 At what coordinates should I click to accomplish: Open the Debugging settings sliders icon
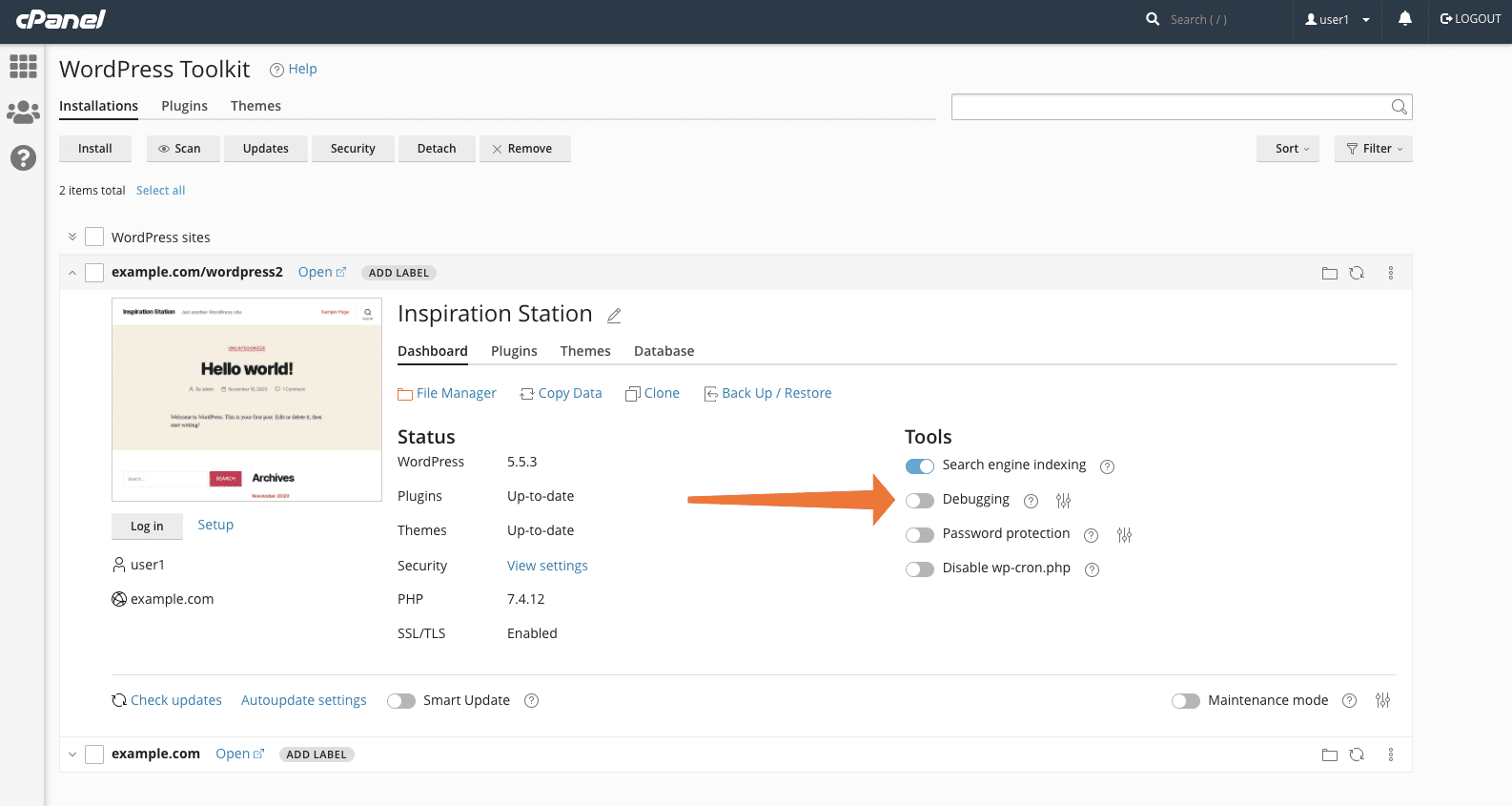[1064, 501]
